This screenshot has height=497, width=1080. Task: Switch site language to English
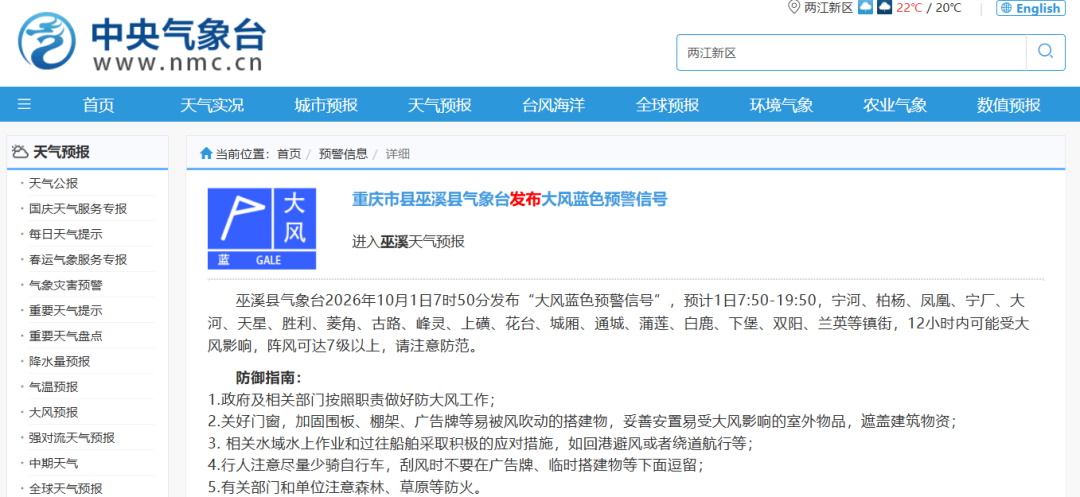[x=1030, y=8]
